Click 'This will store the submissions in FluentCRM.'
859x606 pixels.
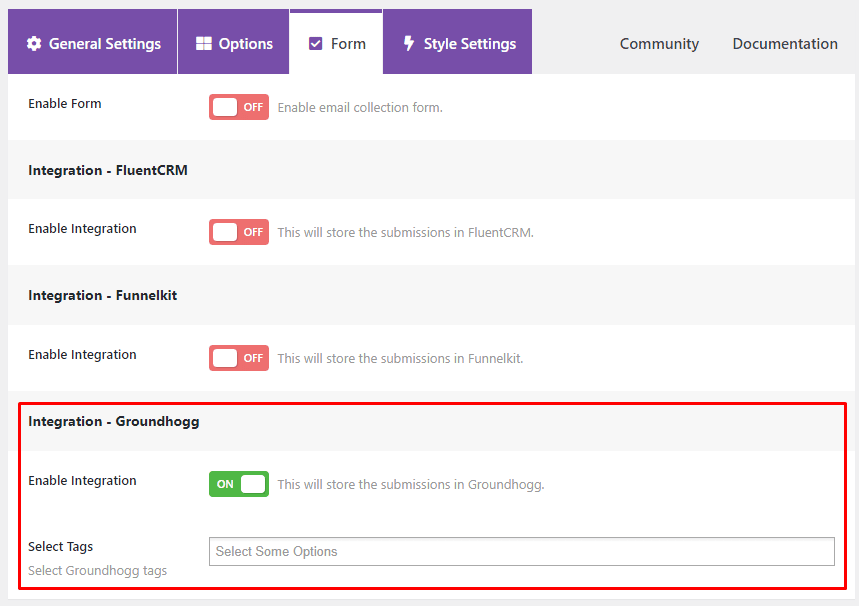[x=405, y=232]
